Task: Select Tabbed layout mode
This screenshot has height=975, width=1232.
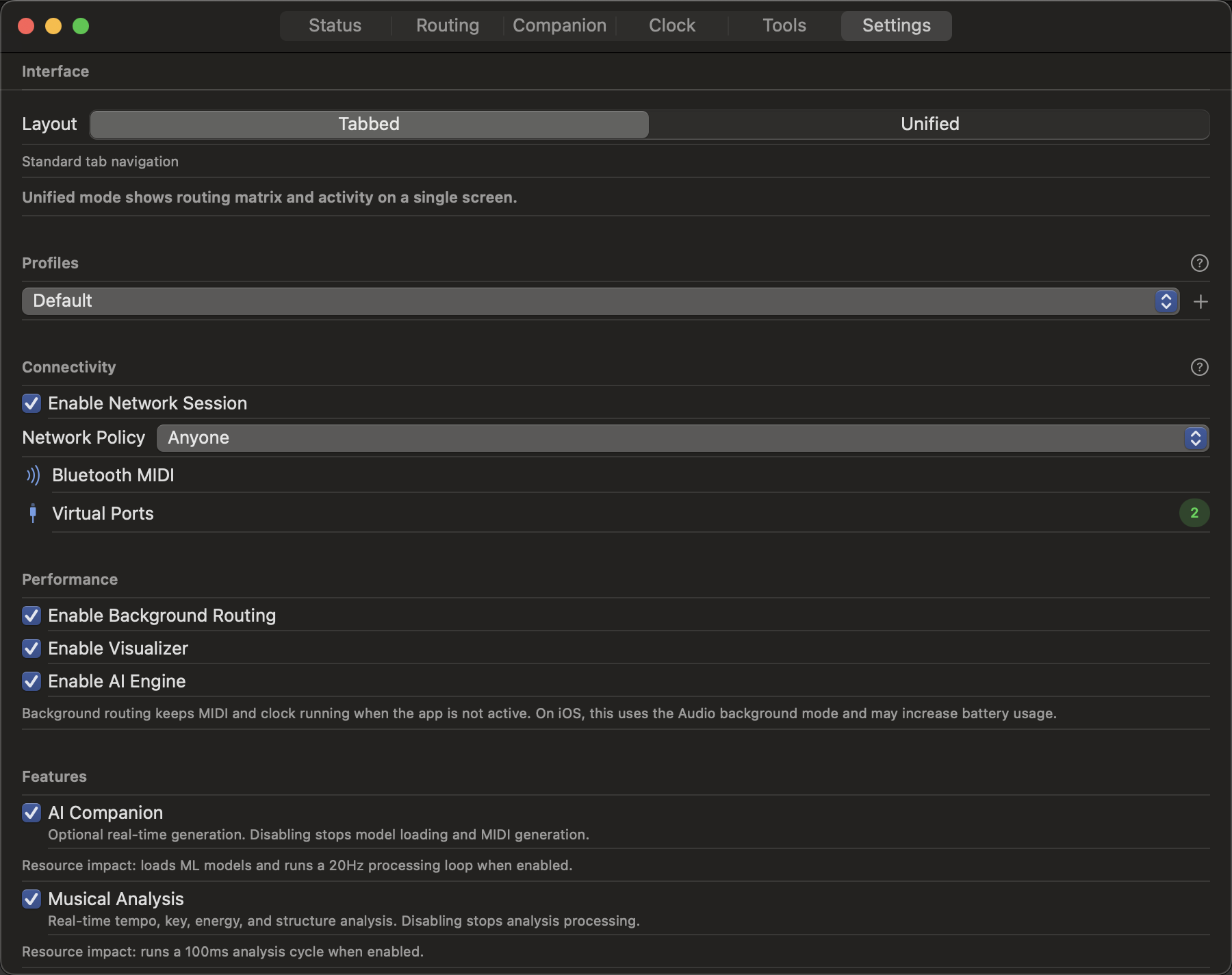Action: (x=368, y=124)
